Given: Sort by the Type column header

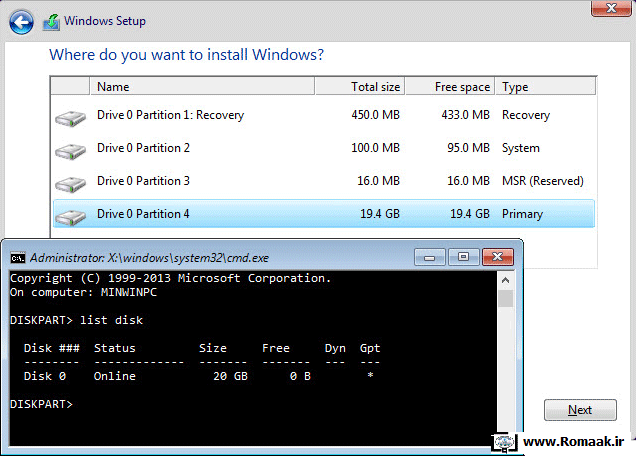Looking at the screenshot, I should [546, 86].
